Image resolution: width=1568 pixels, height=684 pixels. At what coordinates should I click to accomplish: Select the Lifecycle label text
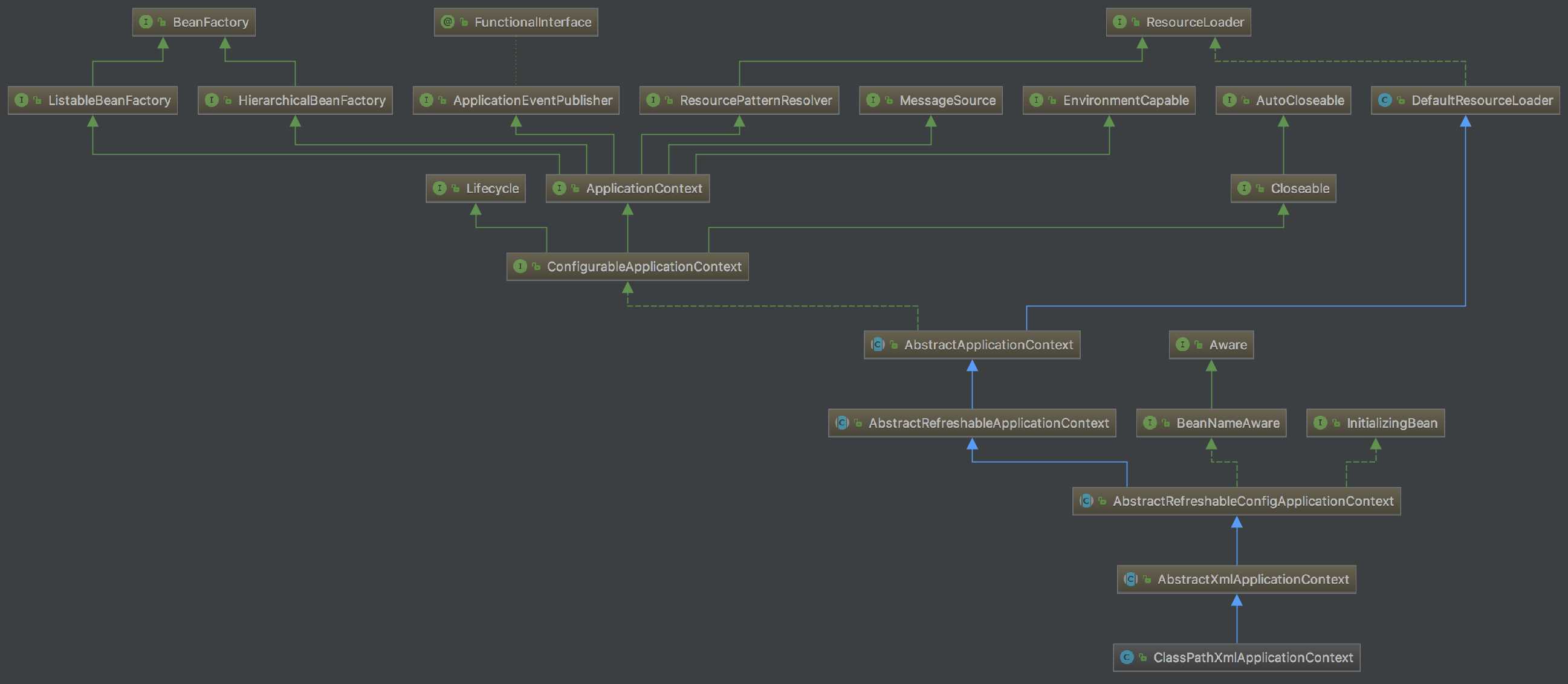pyautogui.click(x=493, y=189)
